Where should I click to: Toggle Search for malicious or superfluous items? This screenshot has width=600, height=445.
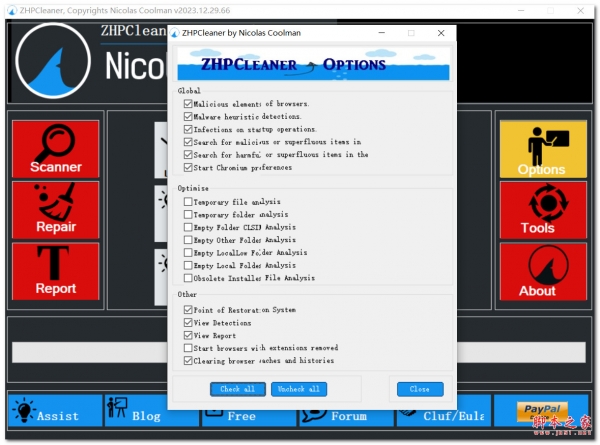click(x=188, y=142)
